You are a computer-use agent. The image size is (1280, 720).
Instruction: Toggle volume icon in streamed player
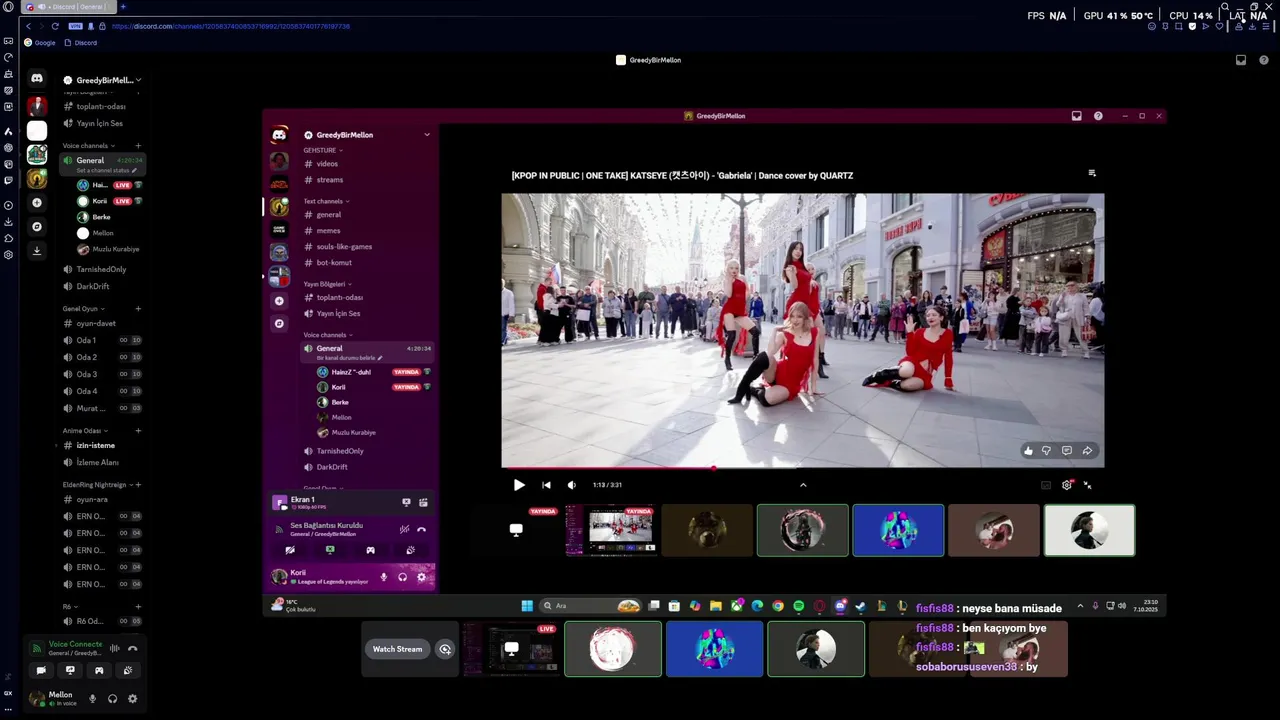click(572, 485)
